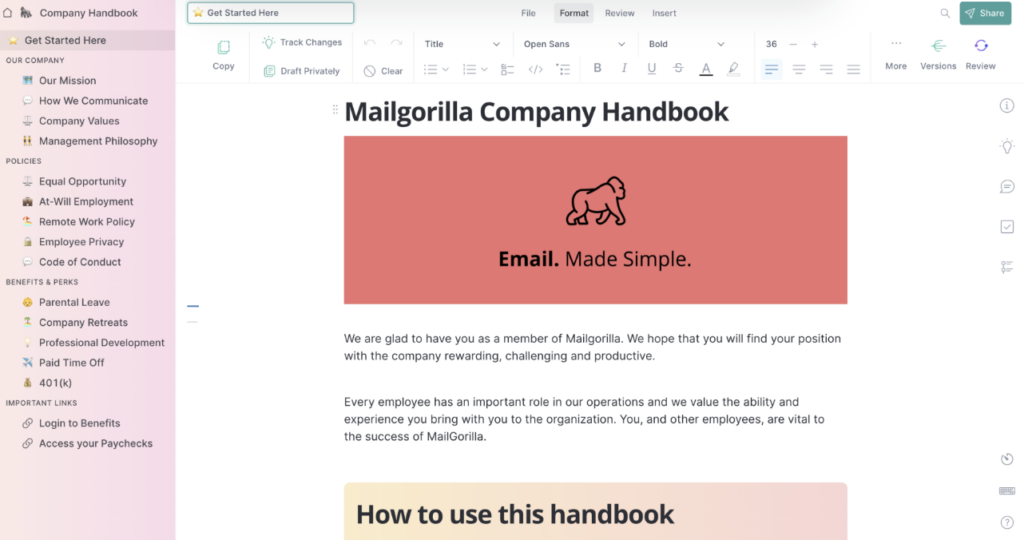Open the highlighter color tool
Image resolution: width=1024 pixels, height=540 pixels.
point(733,69)
